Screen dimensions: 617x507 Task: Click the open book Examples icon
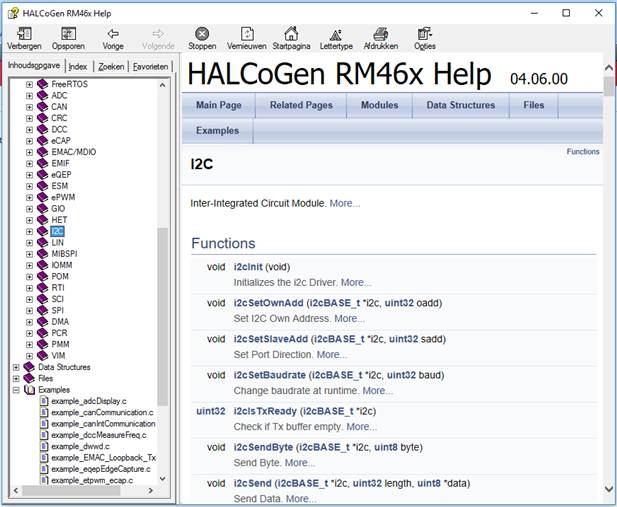[x=29, y=390]
